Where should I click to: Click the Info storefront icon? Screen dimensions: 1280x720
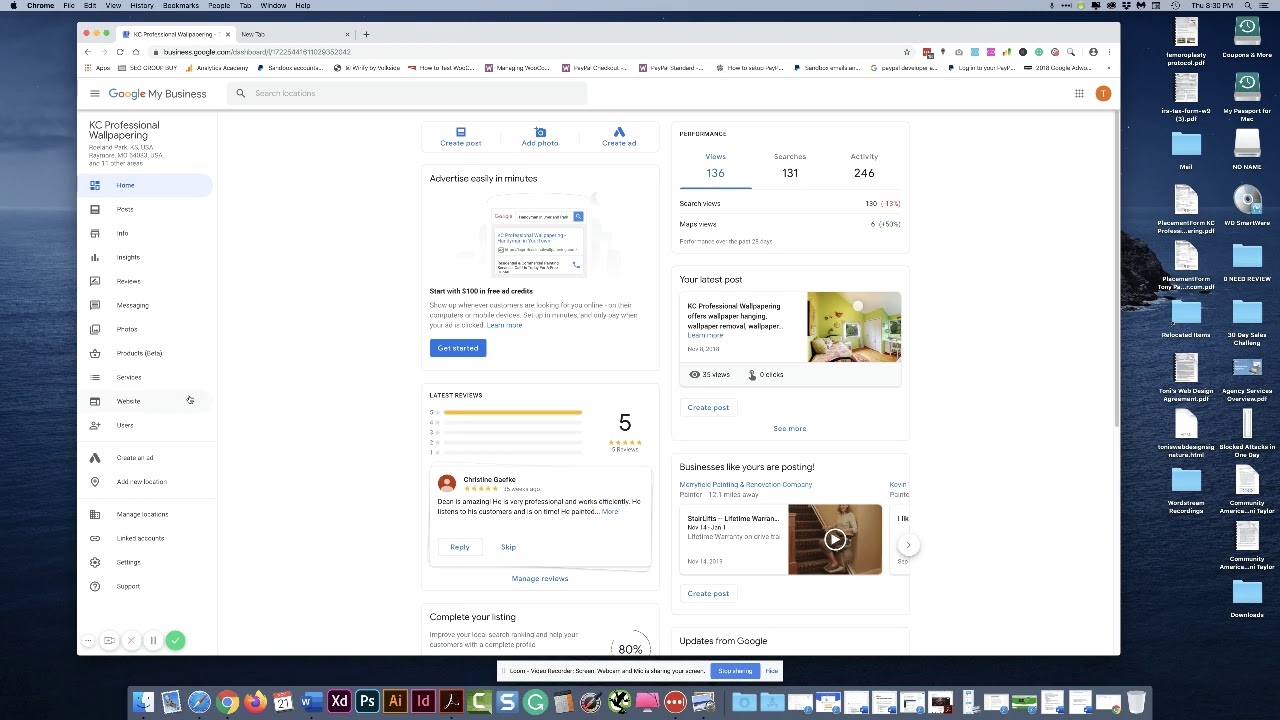coord(95,233)
